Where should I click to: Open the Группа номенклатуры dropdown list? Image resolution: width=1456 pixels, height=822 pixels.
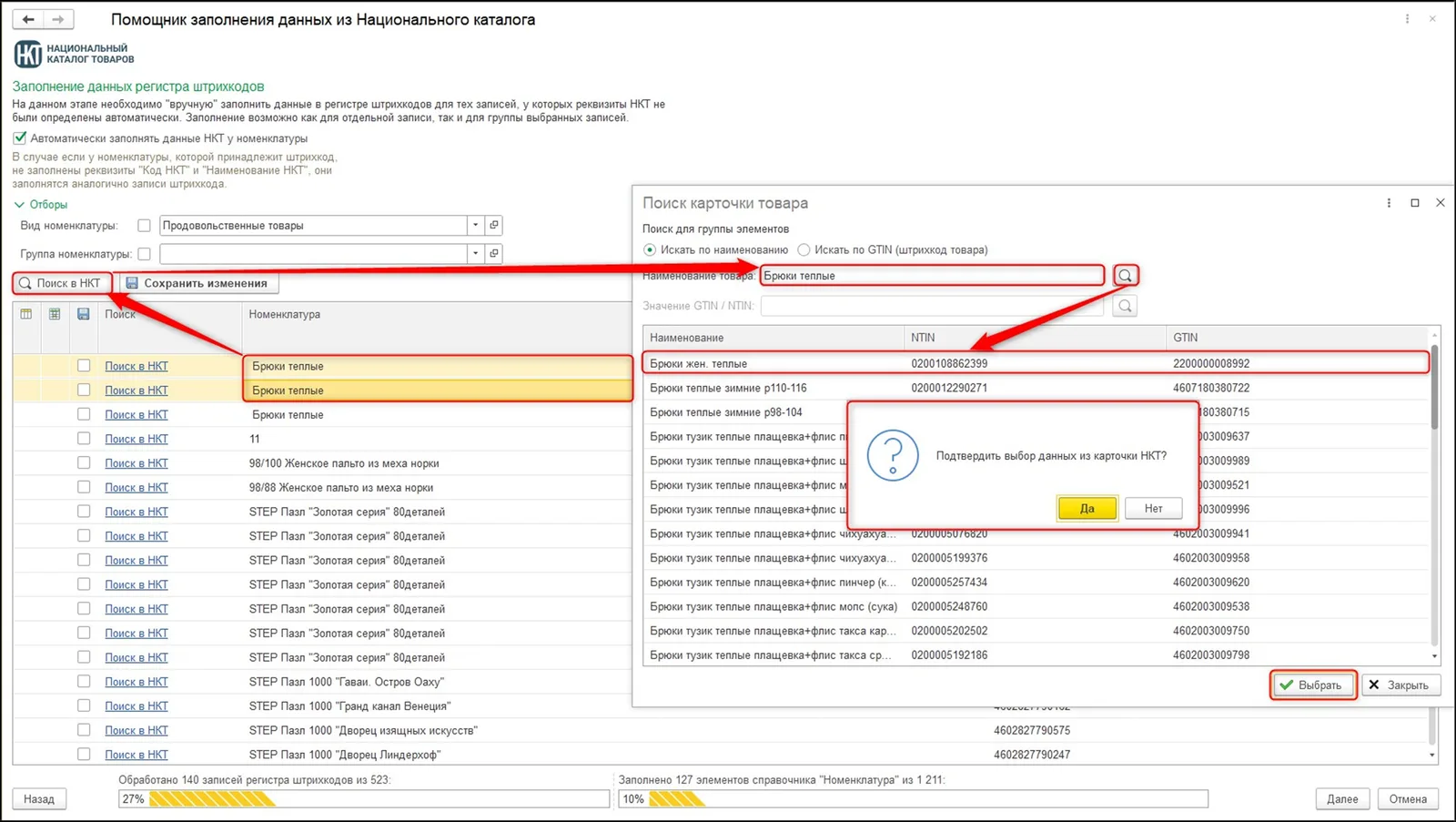[x=475, y=253]
